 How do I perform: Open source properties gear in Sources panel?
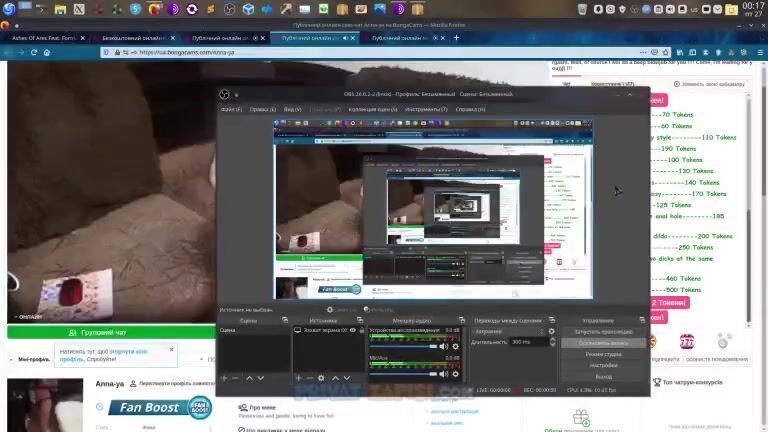tap(321, 378)
